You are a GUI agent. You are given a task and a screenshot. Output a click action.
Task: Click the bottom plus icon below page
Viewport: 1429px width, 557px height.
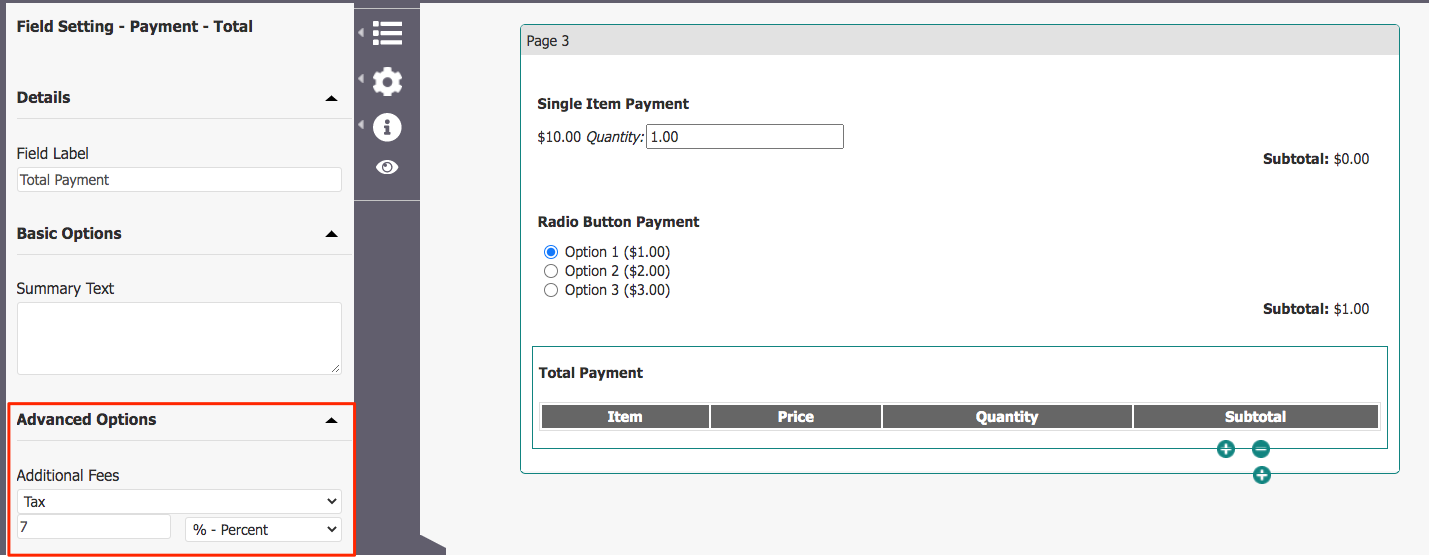[1262, 475]
